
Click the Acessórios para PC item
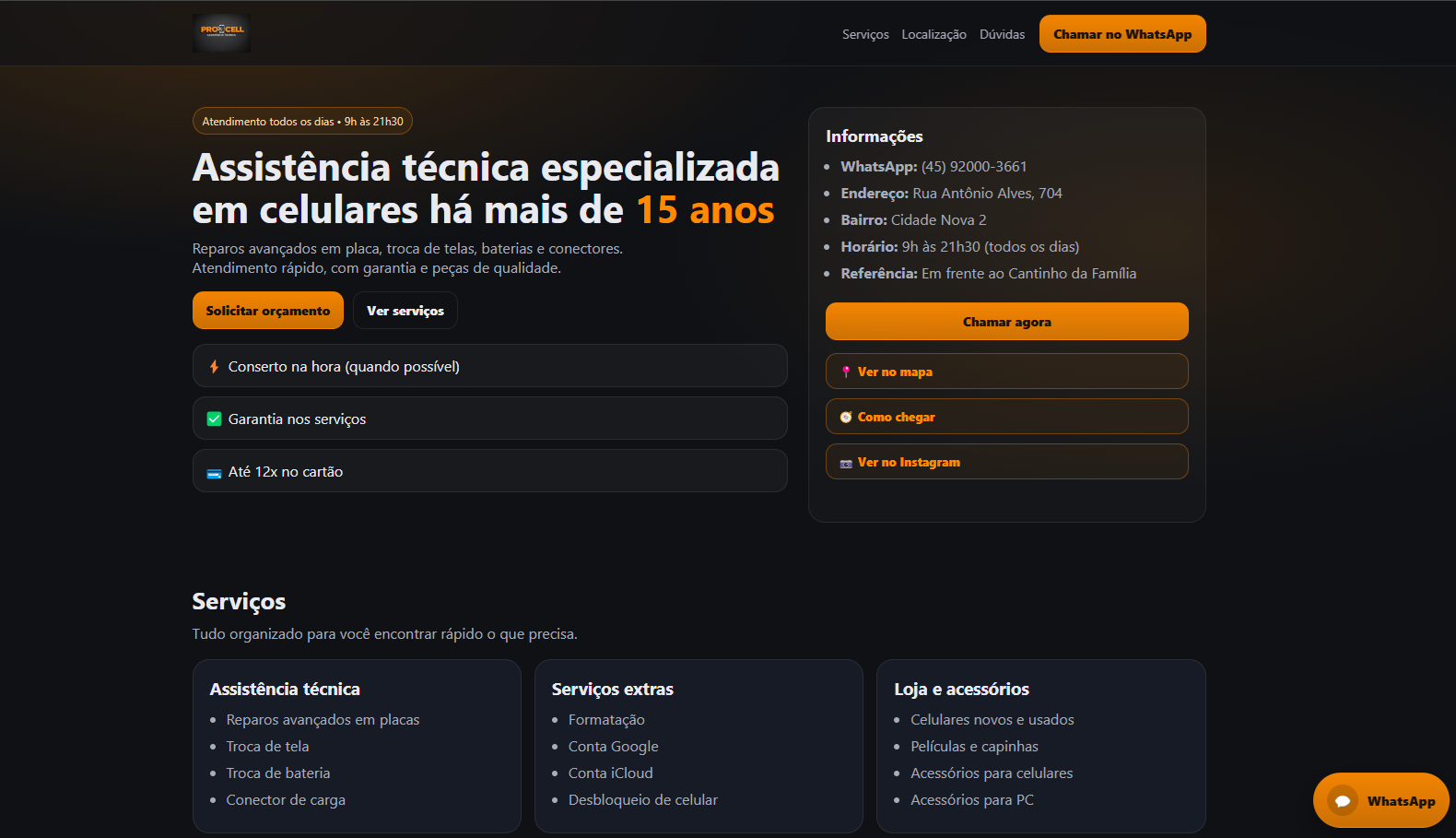click(972, 800)
